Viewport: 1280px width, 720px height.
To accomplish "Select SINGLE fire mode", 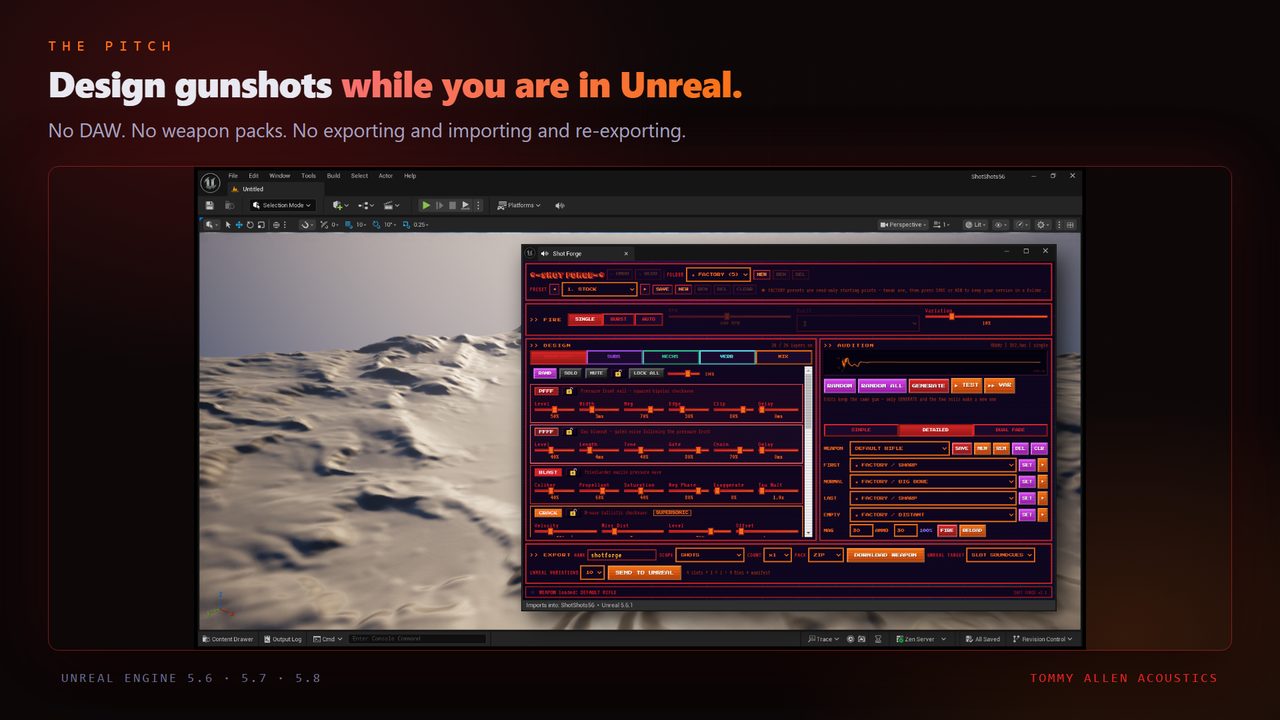I will pyautogui.click(x=585, y=319).
